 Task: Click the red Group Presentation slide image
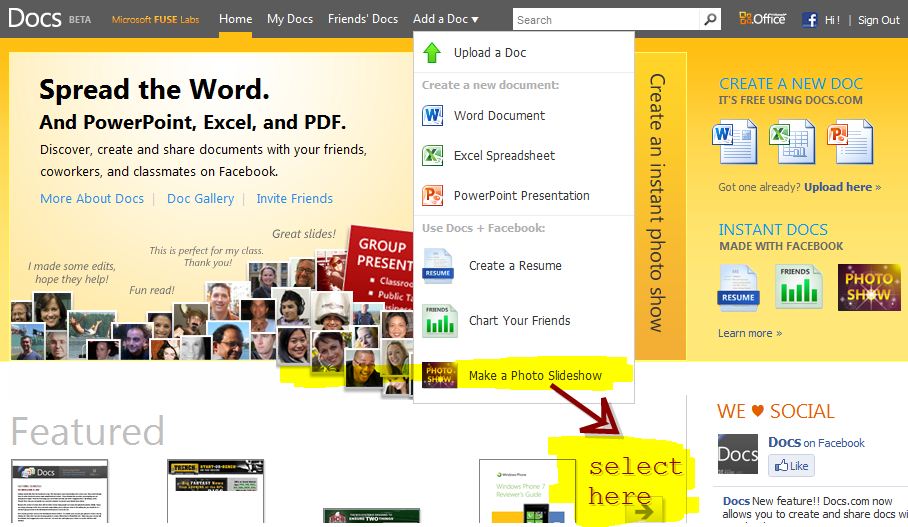pyautogui.click(x=381, y=266)
